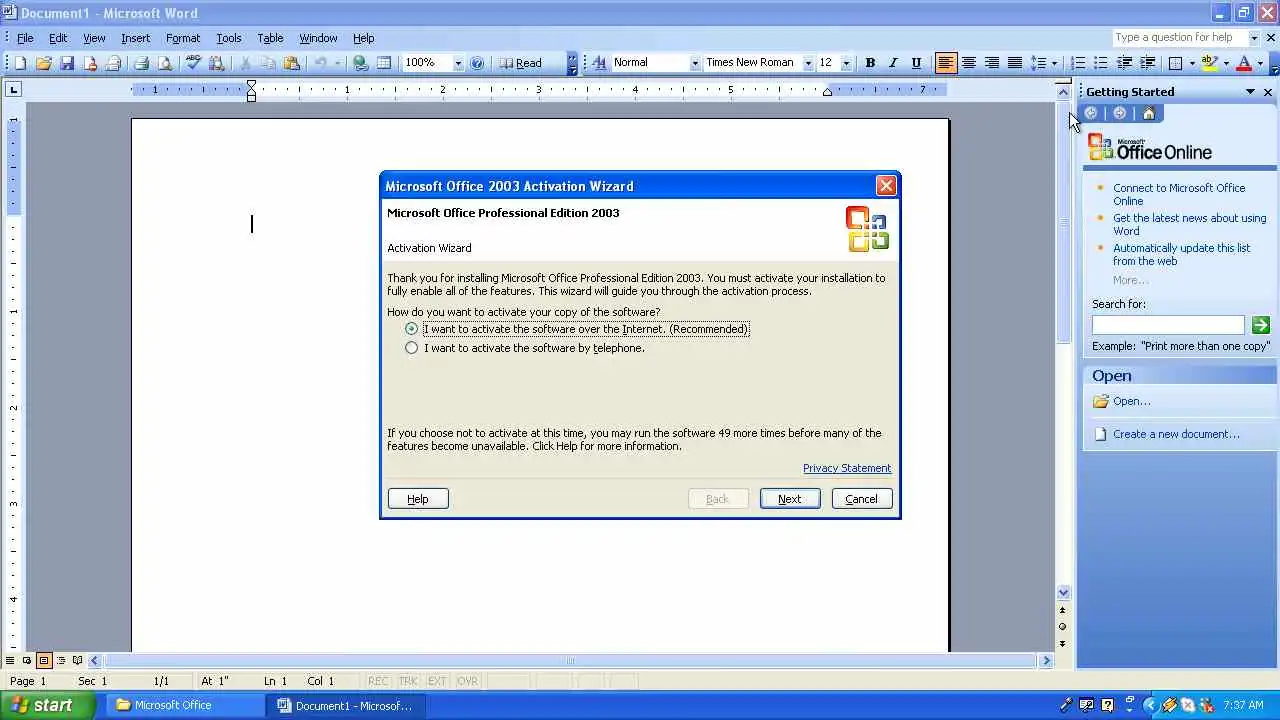Apply the yellow Highlight color
The width and height of the screenshot is (1280, 720).
pos(1210,63)
